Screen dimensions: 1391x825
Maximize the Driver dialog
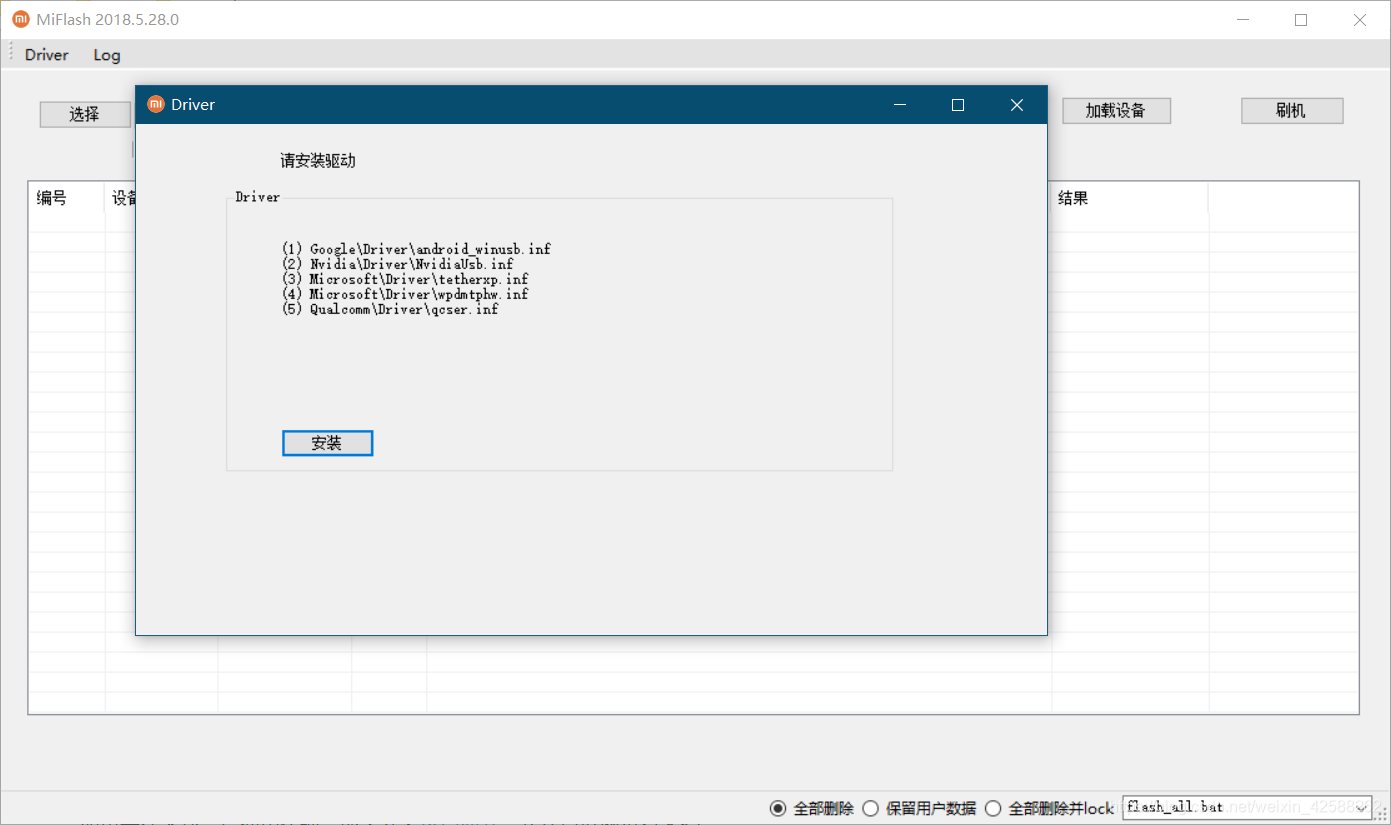pyautogui.click(x=958, y=105)
